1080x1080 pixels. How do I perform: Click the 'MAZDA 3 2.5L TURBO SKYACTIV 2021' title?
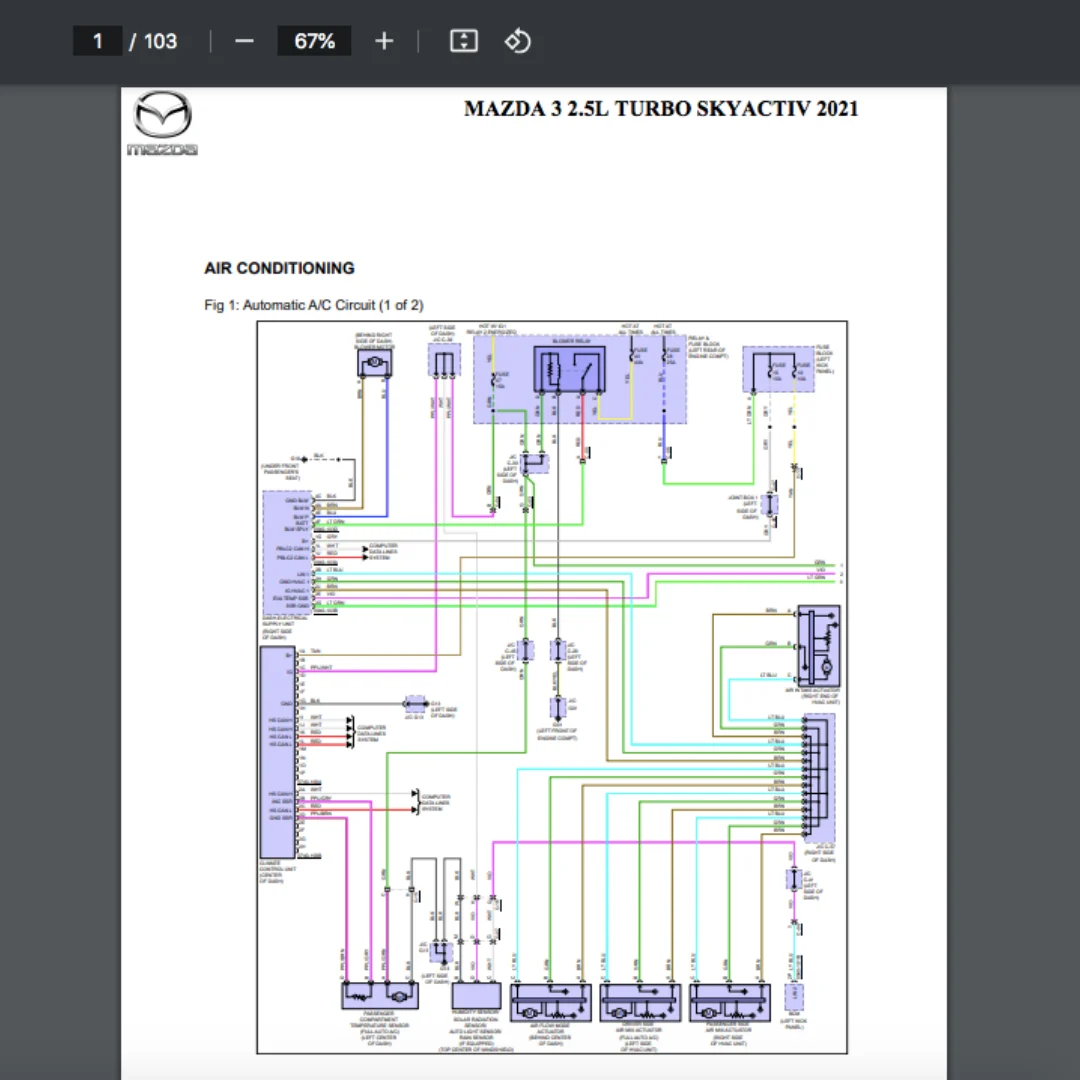click(x=661, y=109)
